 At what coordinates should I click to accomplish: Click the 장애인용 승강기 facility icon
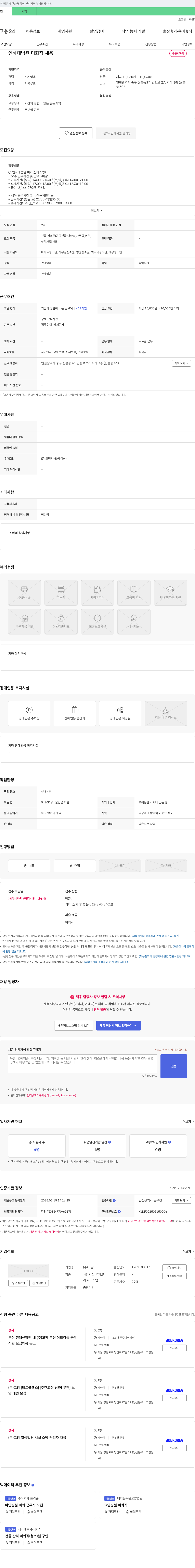point(75,713)
